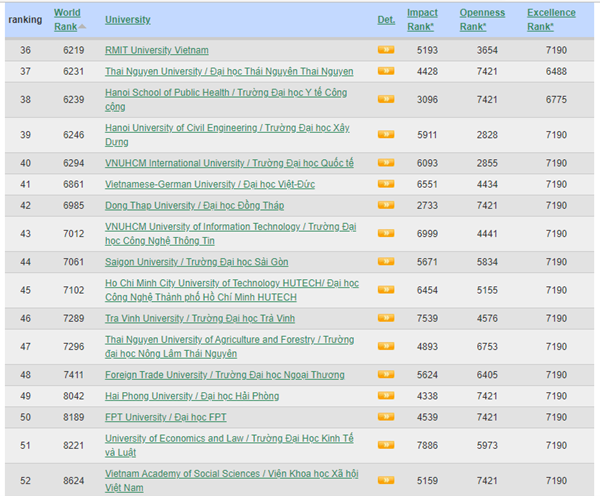Open Vietnamese-German University link
Image resolution: width=600 pixels, height=496 pixels.
(210, 184)
